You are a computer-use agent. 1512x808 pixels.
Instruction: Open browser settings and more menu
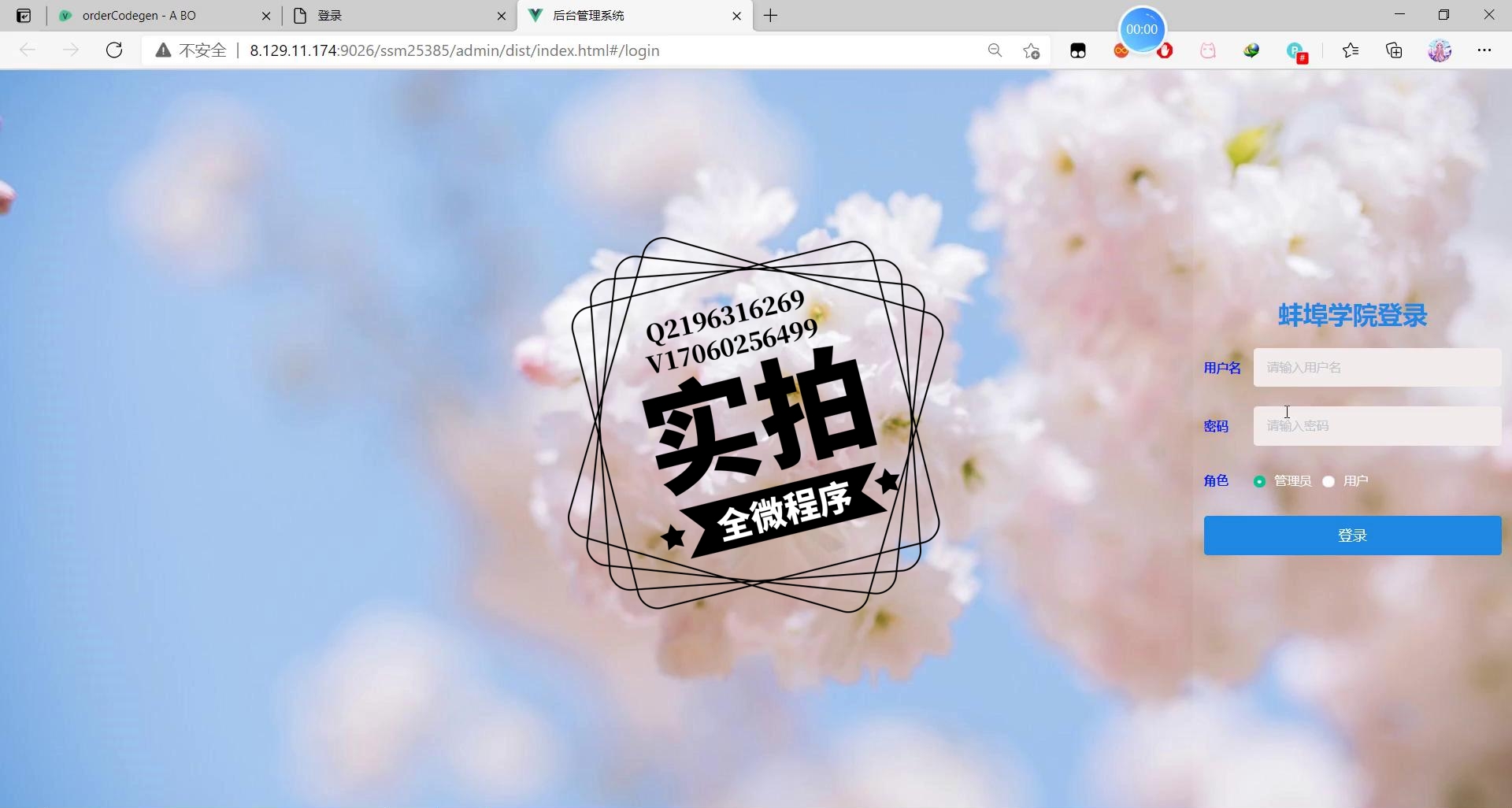coord(1484,50)
